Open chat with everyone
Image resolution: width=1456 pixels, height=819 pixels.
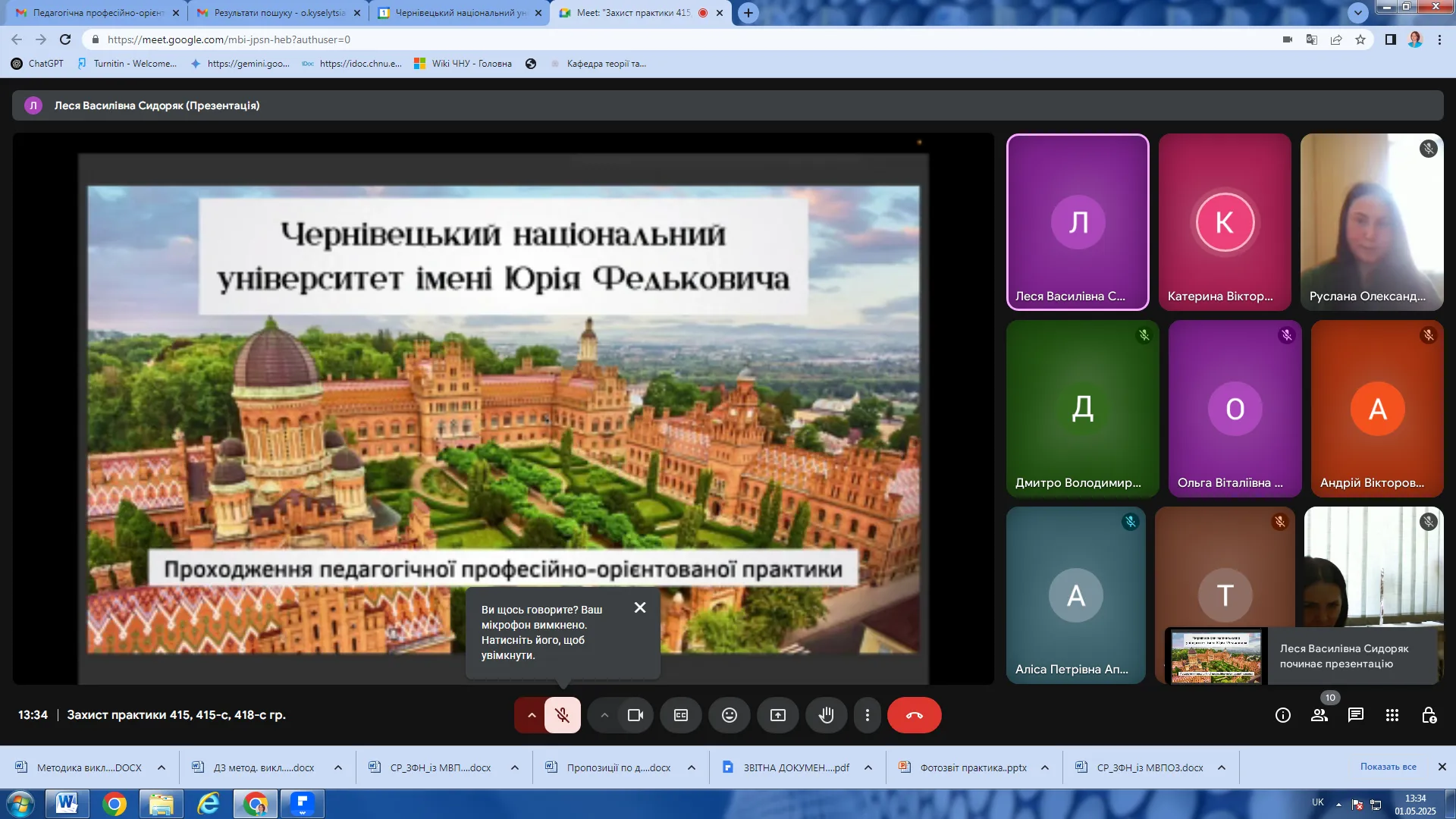pyautogui.click(x=1356, y=715)
